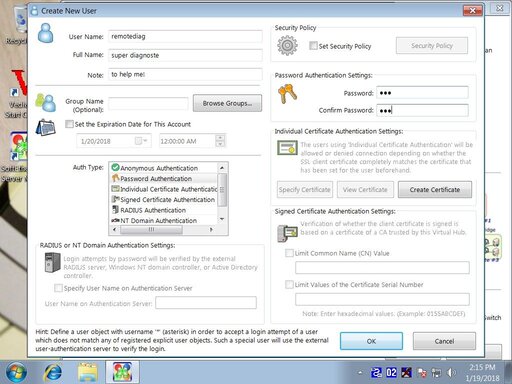Viewport: 512px width, 384px height.
Task: Check Limit Common Name (CN) Value
Action: [289, 253]
